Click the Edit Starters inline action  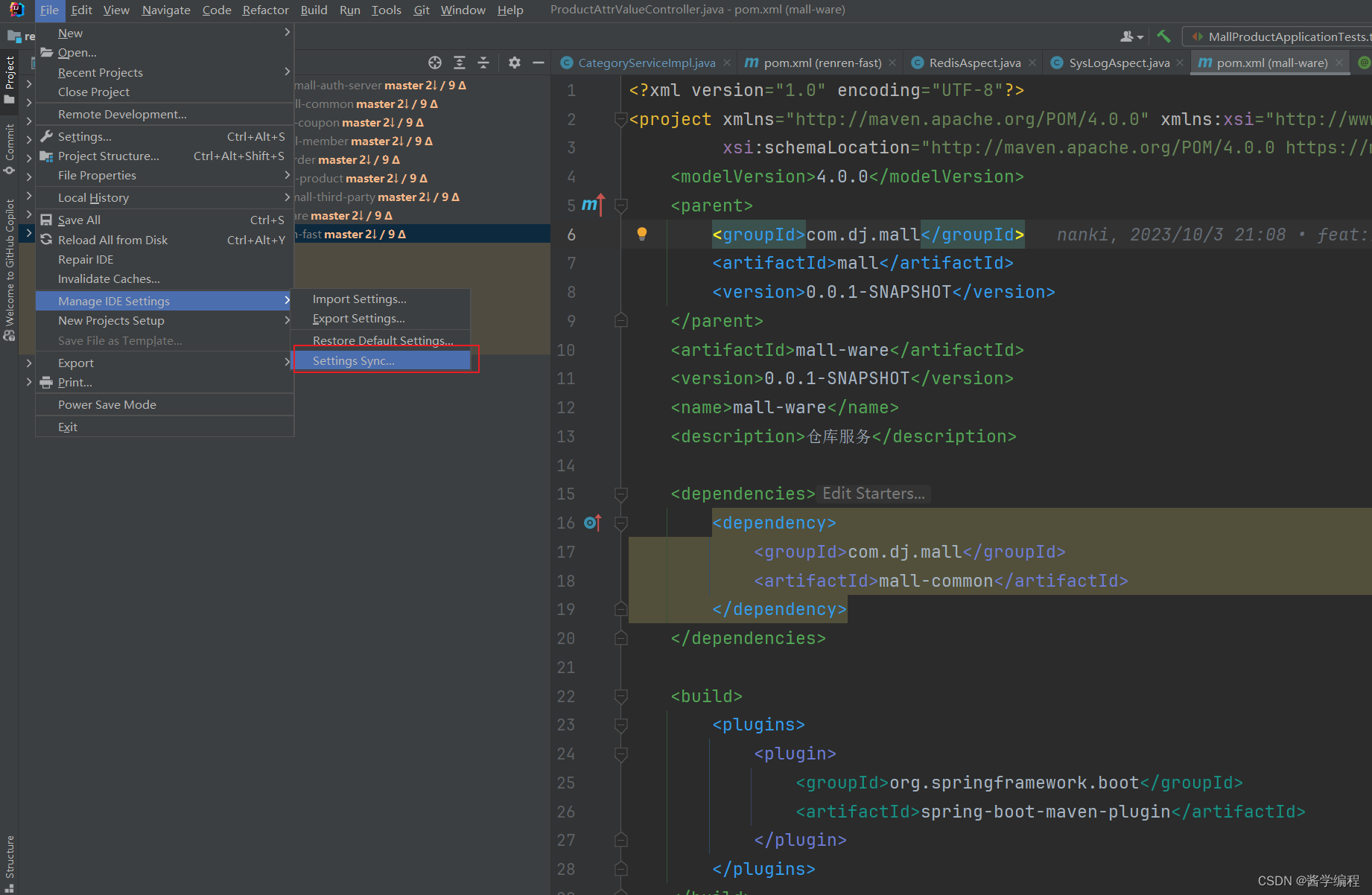pos(873,493)
